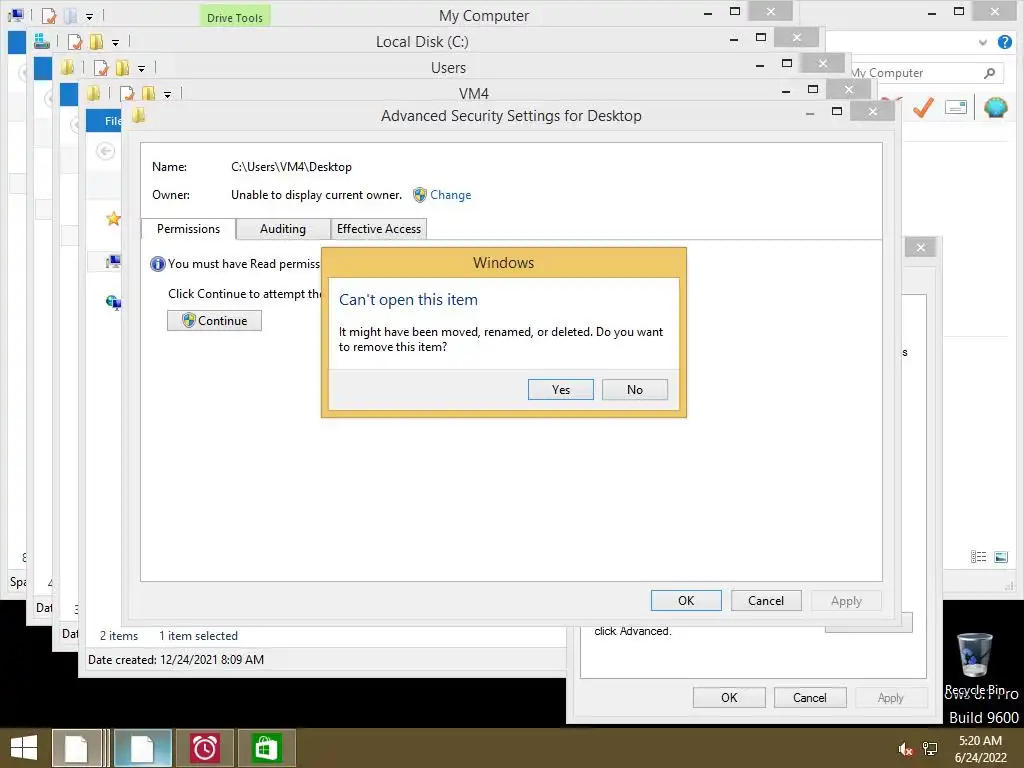Click New folder icon in Users window toolbar
This screenshot has width=1024, height=768.
click(122, 68)
